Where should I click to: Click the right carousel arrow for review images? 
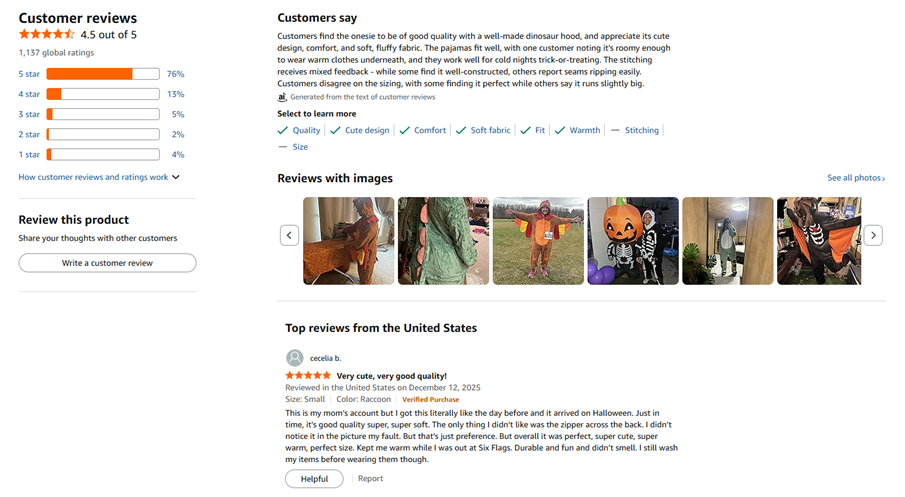click(873, 235)
